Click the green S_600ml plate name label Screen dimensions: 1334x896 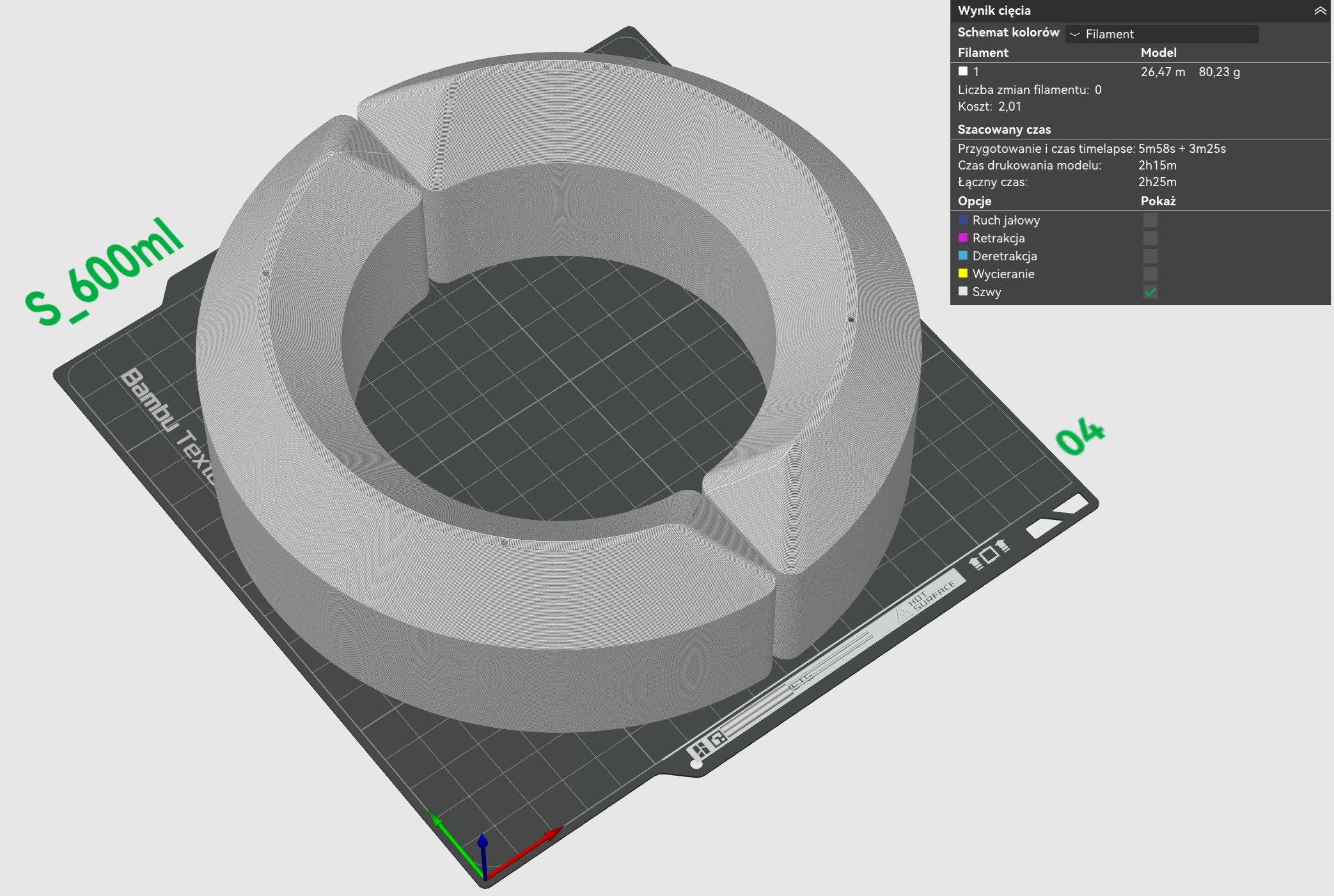tap(105, 273)
